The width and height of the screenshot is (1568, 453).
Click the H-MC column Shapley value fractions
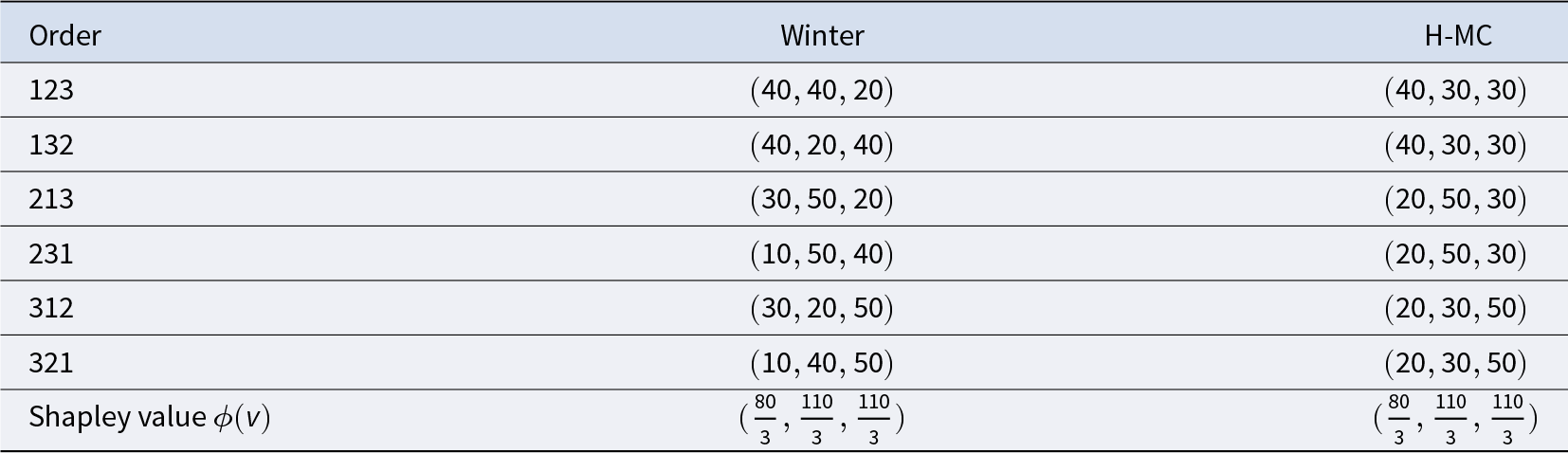point(1455,418)
